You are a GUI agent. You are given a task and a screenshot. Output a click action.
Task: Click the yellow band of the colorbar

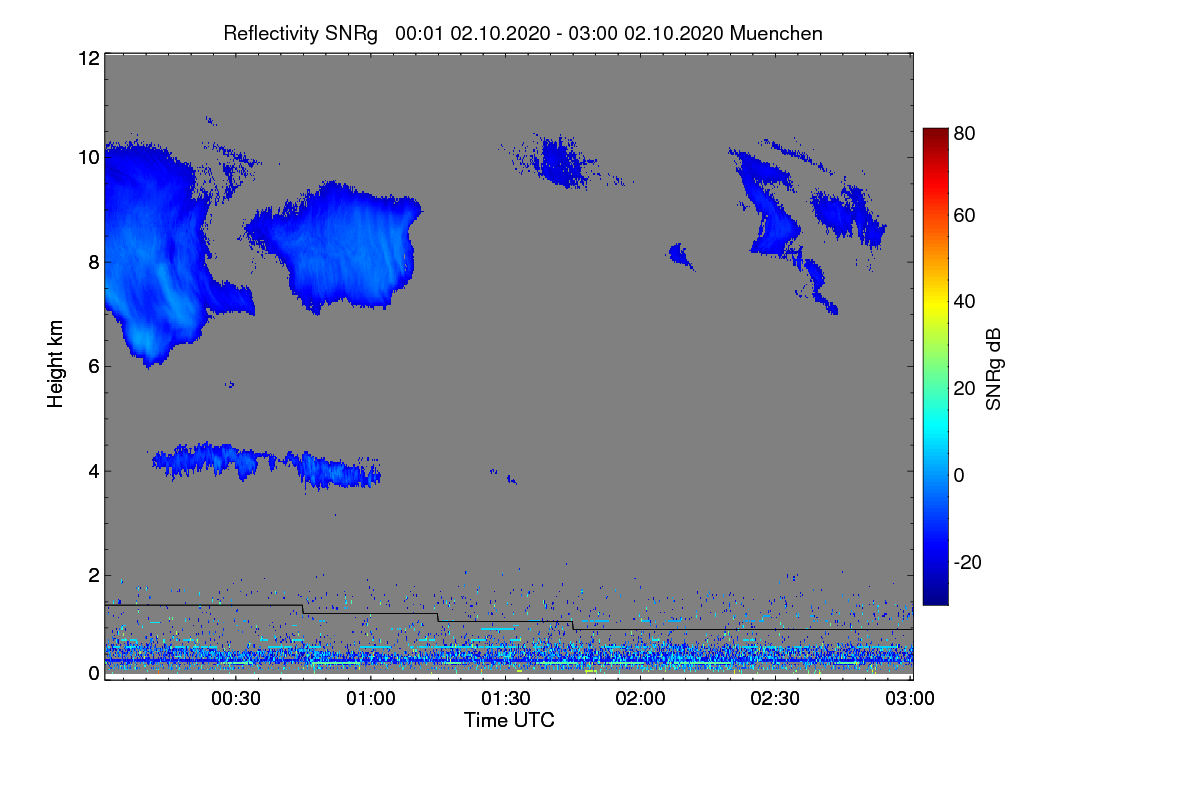(934, 301)
